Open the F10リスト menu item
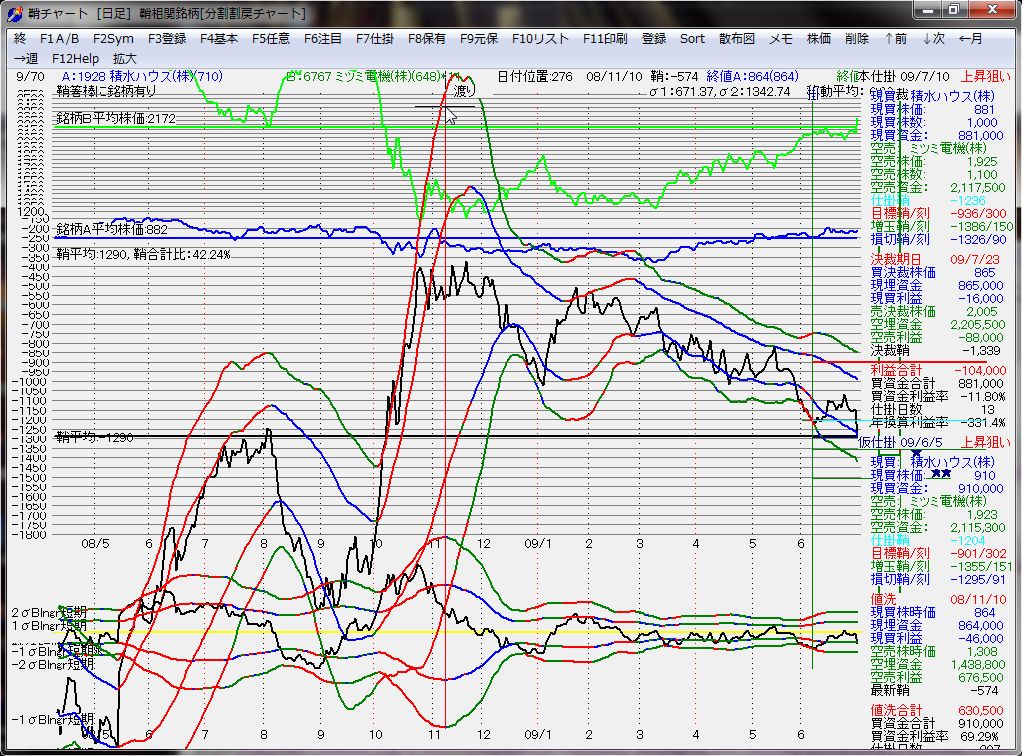 540,38
